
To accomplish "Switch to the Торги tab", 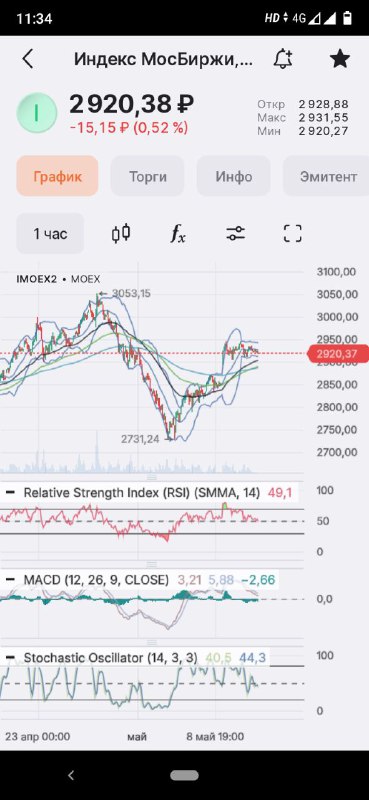I will (147, 177).
